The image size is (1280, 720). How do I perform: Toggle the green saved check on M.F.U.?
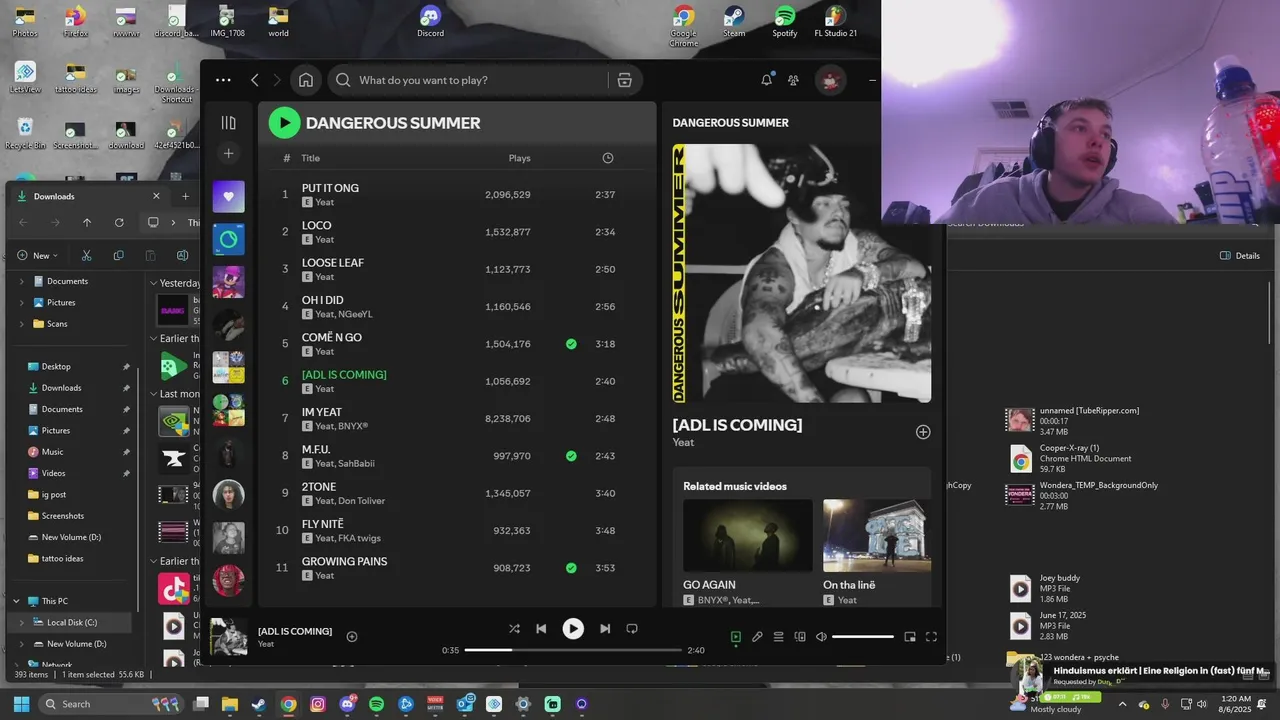click(x=571, y=456)
